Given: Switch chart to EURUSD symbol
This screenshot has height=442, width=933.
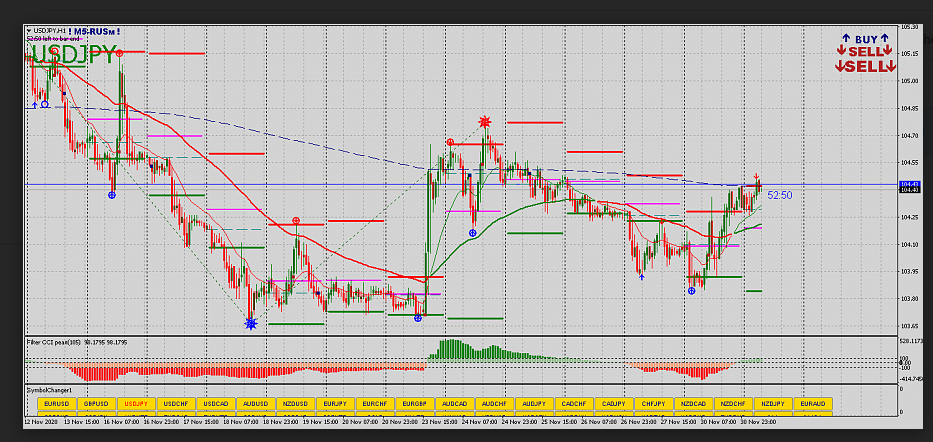Looking at the screenshot, I should tap(56, 403).
